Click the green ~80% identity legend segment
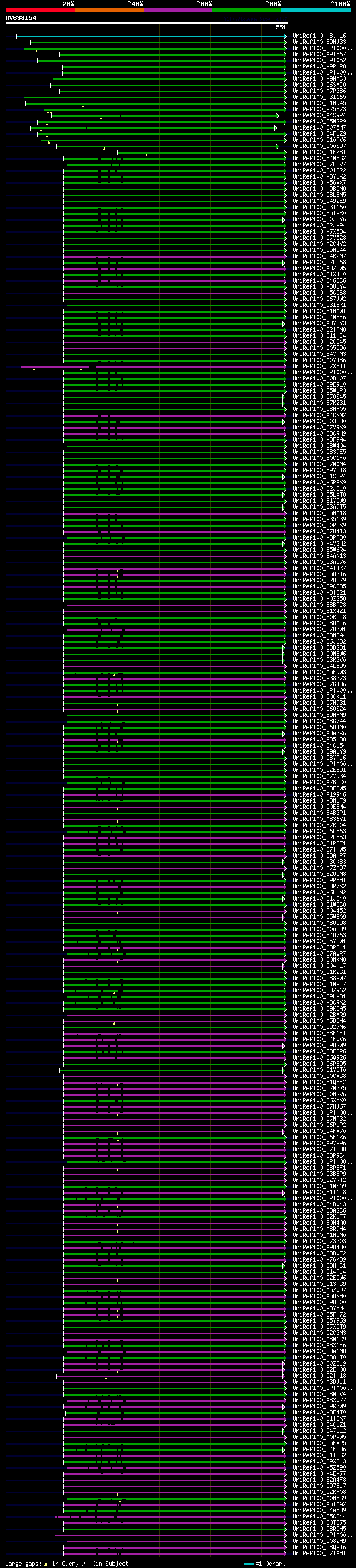 click(x=247, y=10)
